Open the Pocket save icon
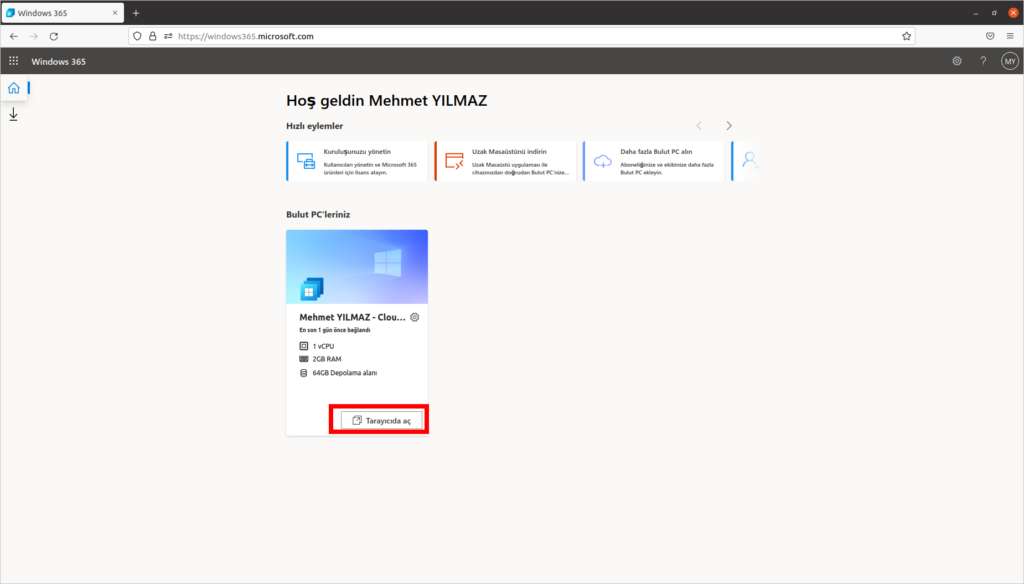Image resolution: width=1024 pixels, height=584 pixels. tap(990, 36)
